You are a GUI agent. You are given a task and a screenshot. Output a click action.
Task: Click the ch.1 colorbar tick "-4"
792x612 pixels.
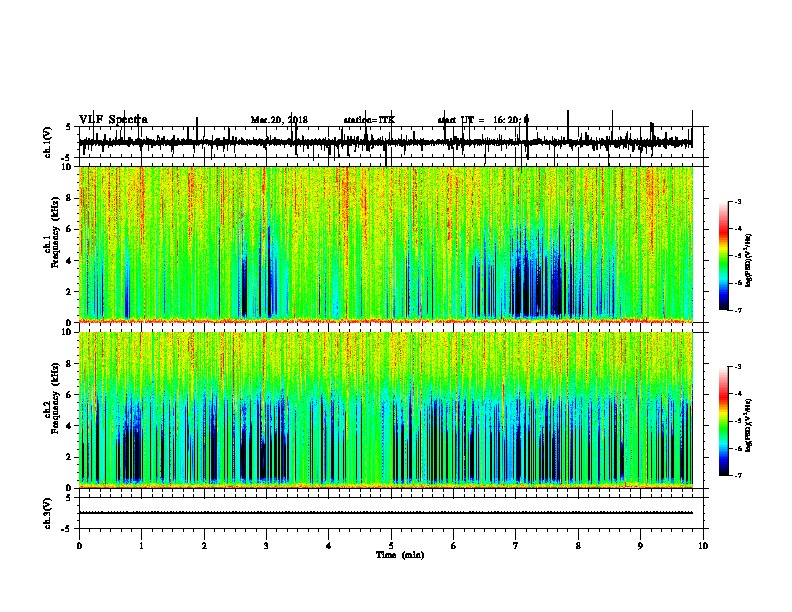pyautogui.click(x=737, y=229)
